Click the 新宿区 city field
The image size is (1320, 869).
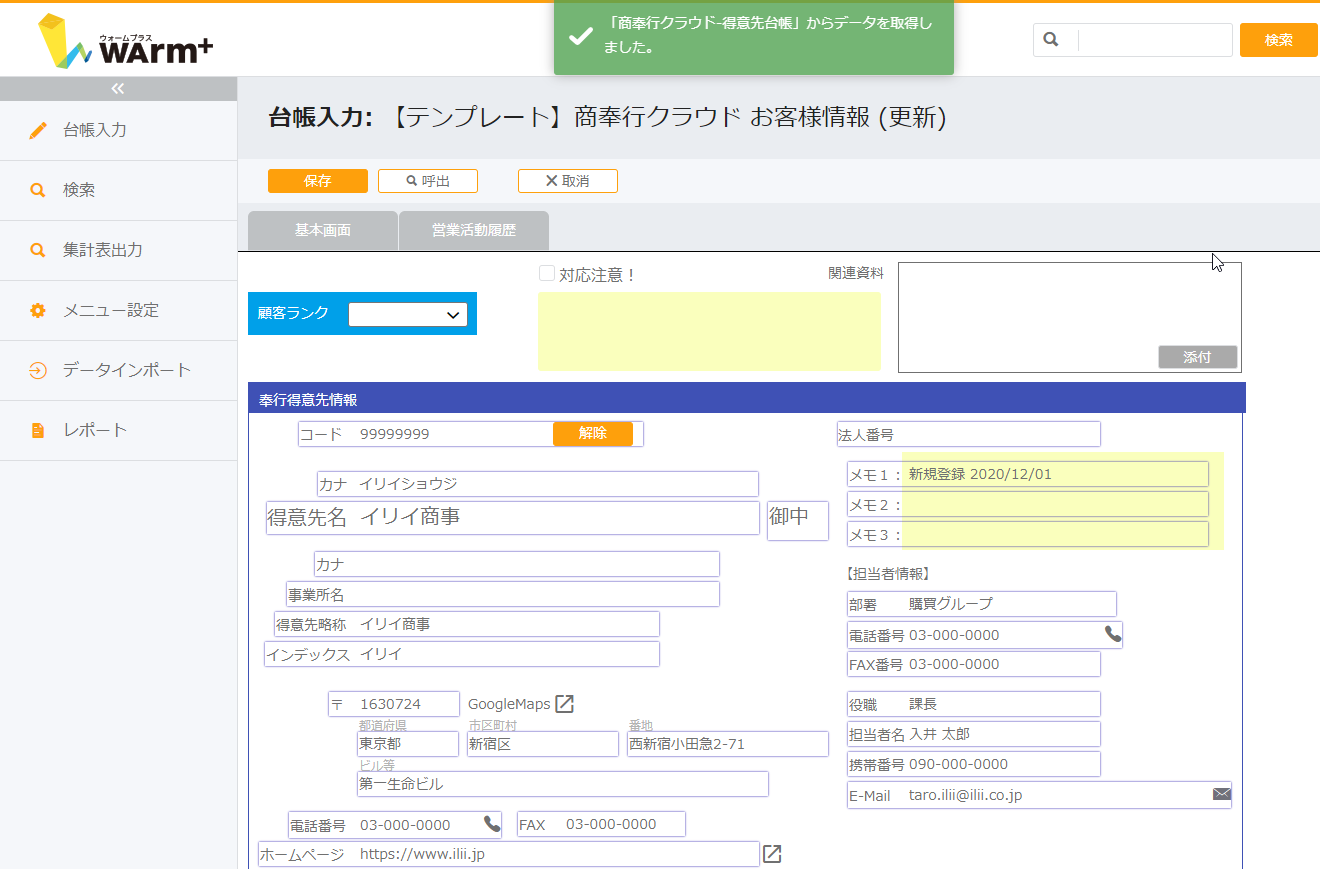pyautogui.click(x=543, y=744)
